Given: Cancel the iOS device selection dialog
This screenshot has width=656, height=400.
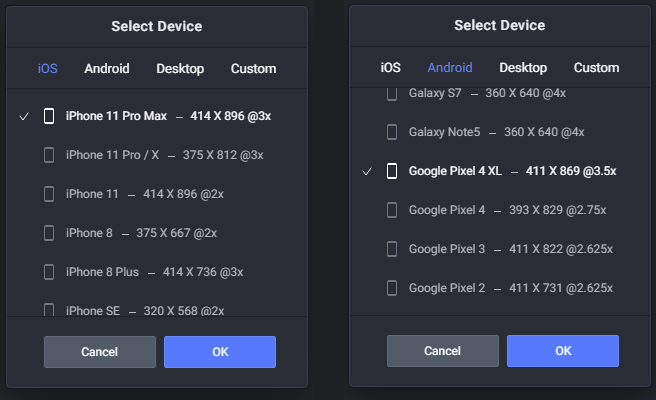Looking at the screenshot, I should [x=99, y=352].
